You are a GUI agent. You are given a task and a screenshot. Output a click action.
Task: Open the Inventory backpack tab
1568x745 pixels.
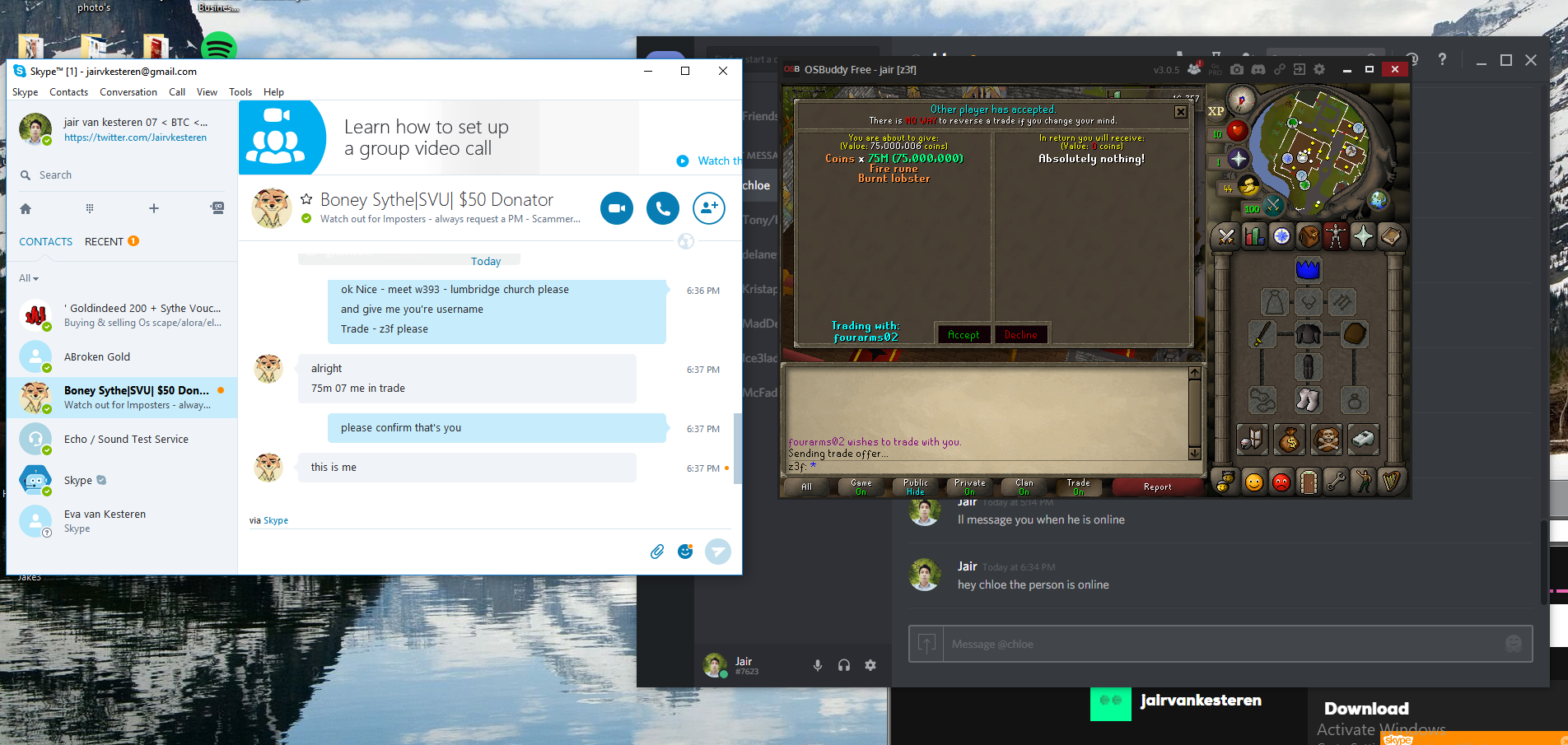point(1309,237)
